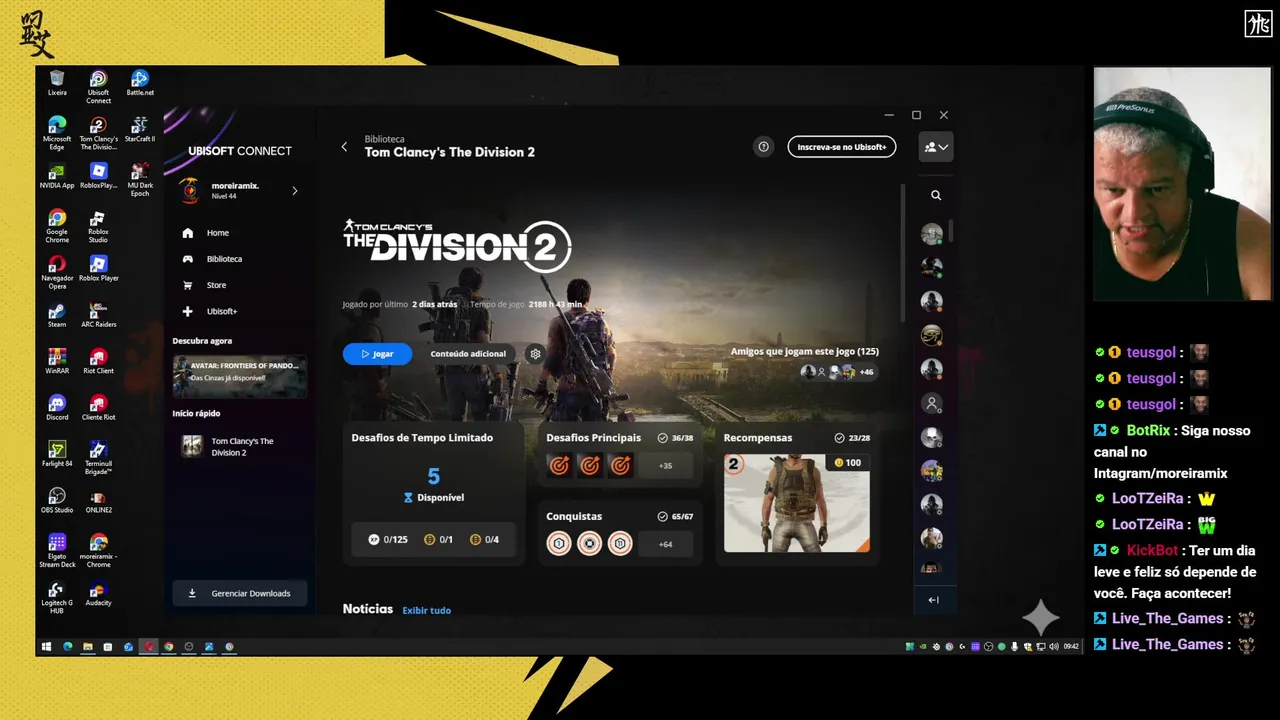
Task: Open OBS Studio desktop icon
Action: tap(57, 500)
